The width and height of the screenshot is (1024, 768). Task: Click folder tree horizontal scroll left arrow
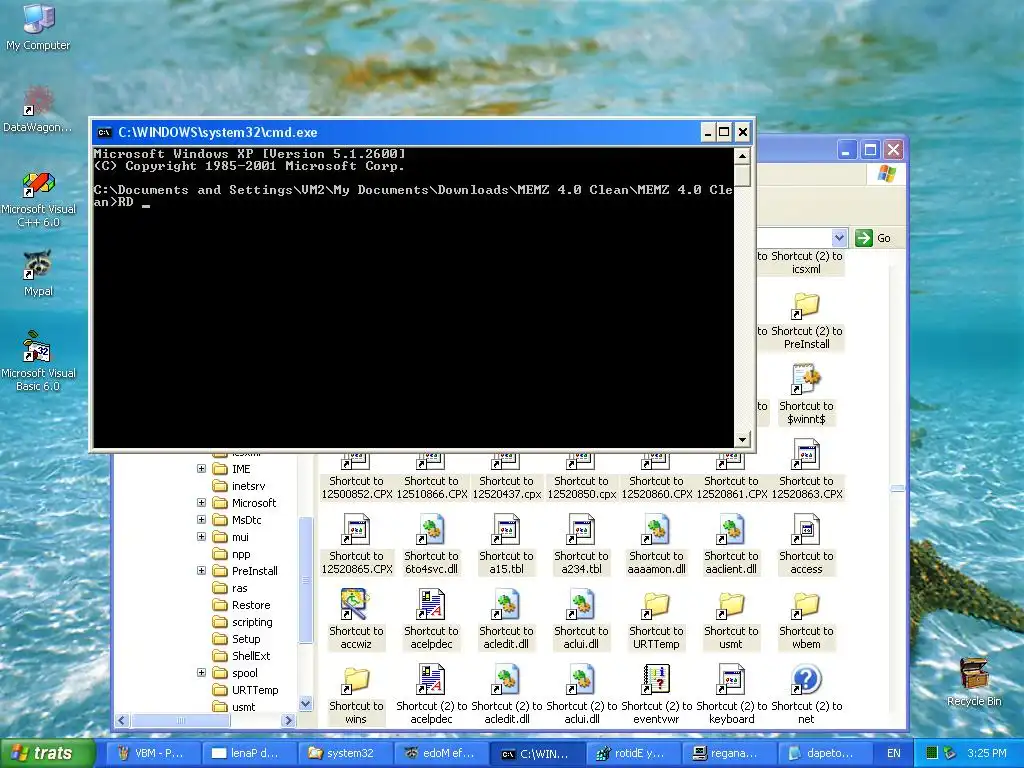[121, 720]
